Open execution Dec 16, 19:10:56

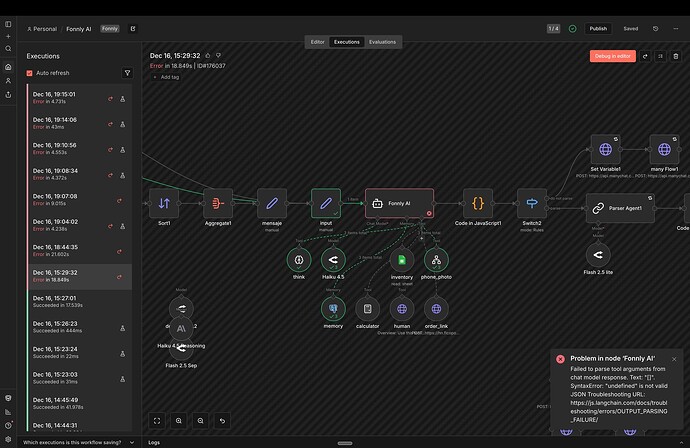80,148
